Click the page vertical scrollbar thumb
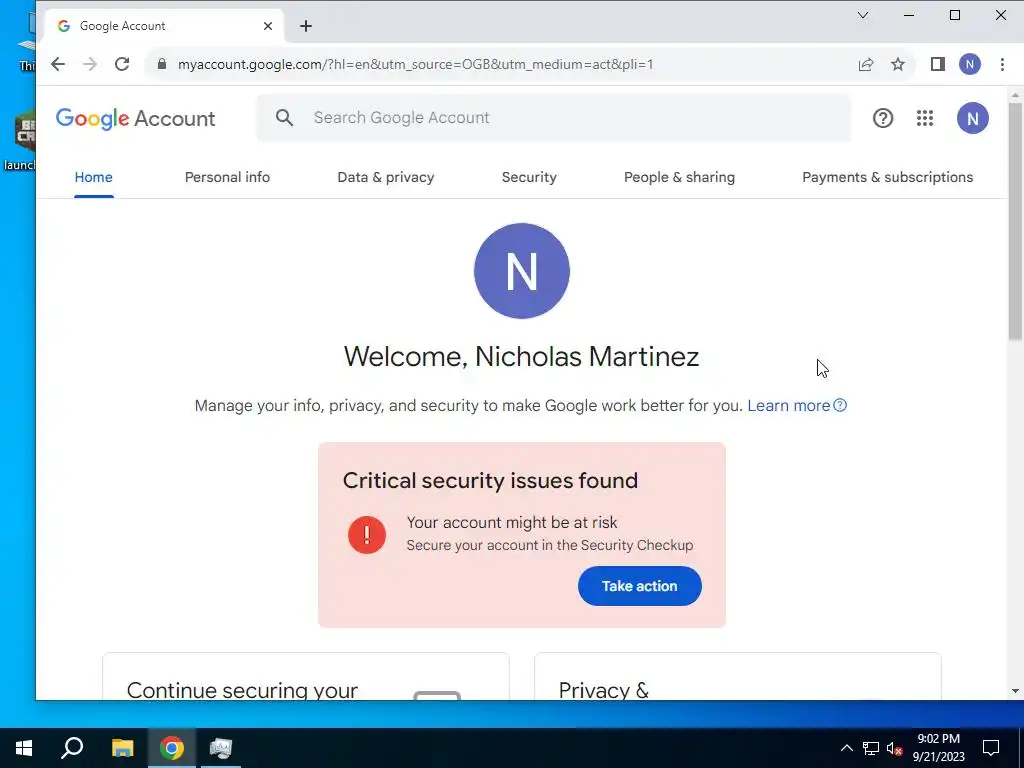The width and height of the screenshot is (1024, 768). pyautogui.click(x=1015, y=221)
